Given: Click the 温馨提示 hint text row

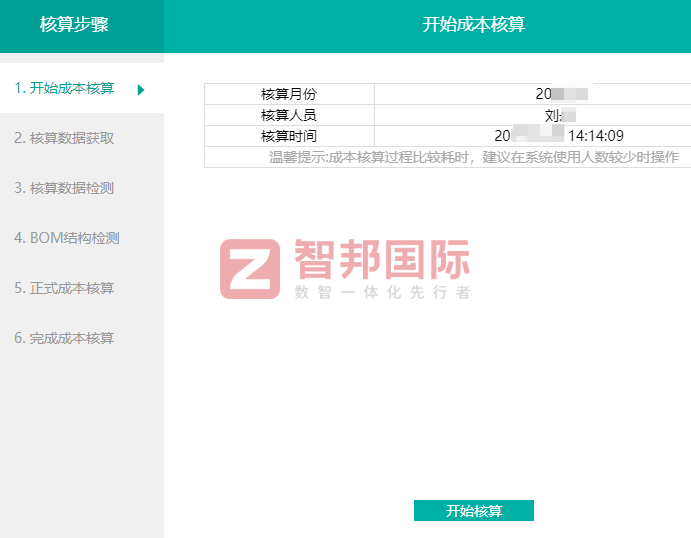Looking at the screenshot, I should [473, 157].
